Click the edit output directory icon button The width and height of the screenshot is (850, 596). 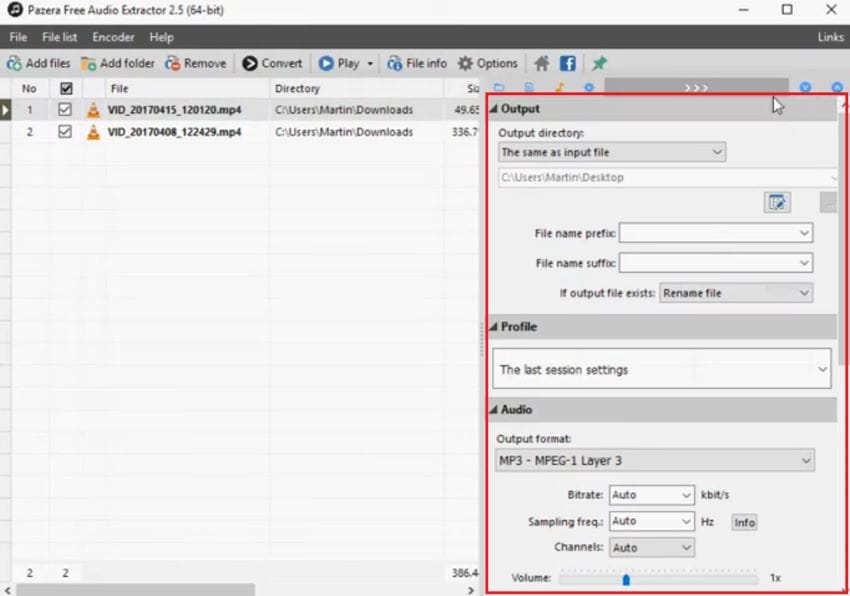pyautogui.click(x=777, y=202)
